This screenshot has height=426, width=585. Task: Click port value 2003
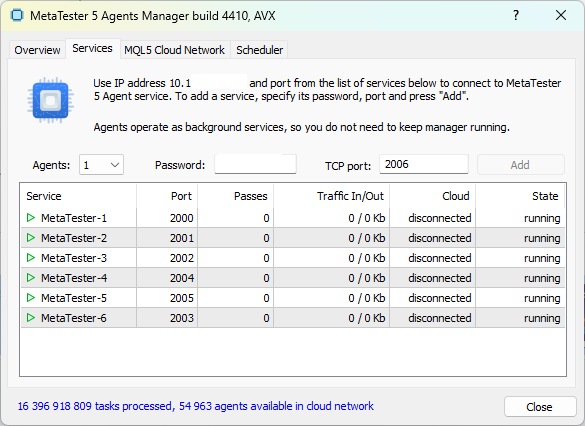pyautogui.click(x=182, y=318)
